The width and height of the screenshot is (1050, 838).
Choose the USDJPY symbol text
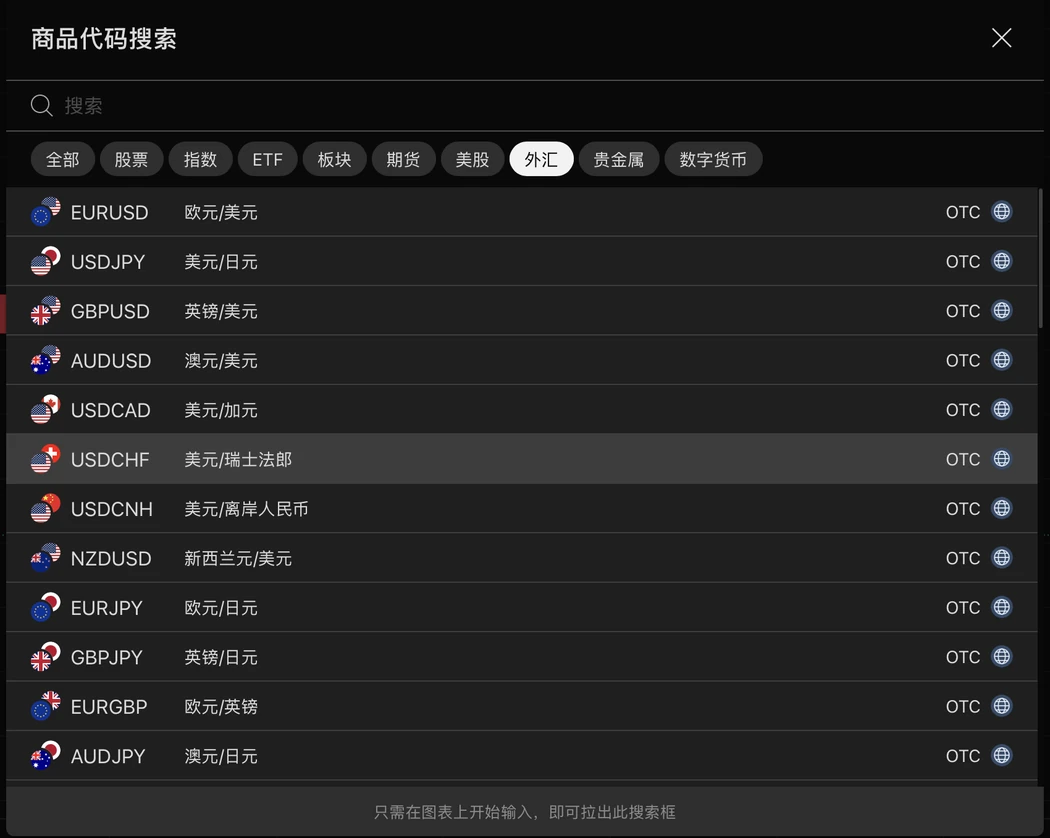point(108,262)
